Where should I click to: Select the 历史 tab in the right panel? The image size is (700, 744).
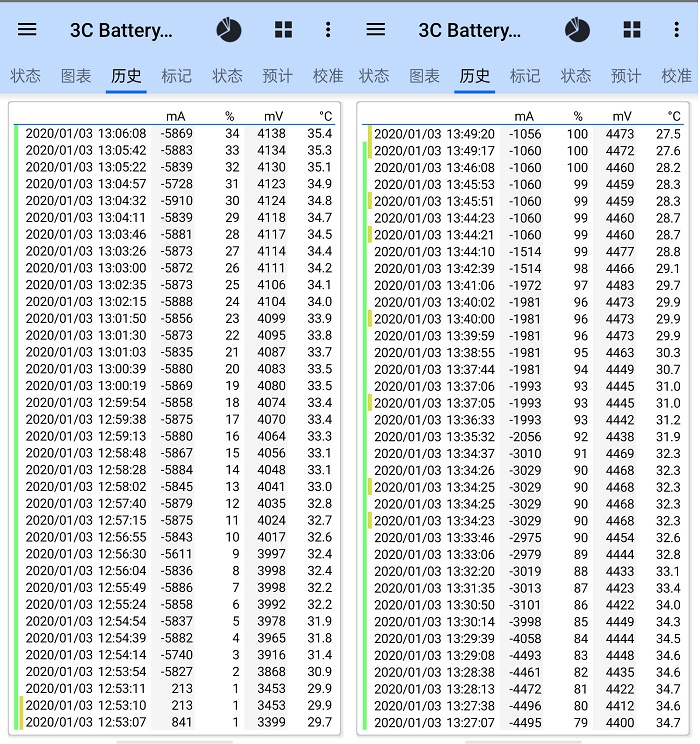(x=475, y=76)
